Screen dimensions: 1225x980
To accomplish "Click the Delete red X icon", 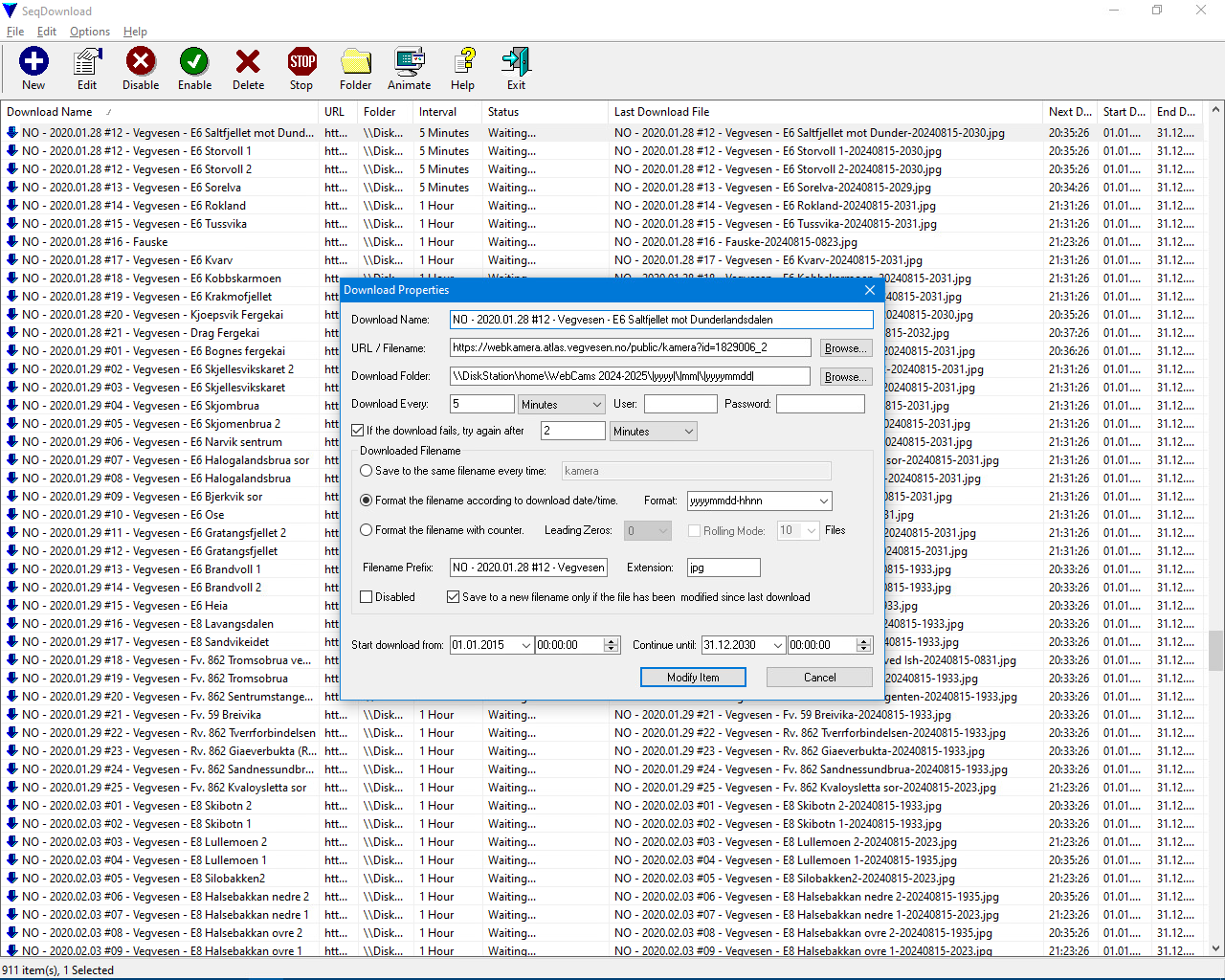I will tap(248, 63).
